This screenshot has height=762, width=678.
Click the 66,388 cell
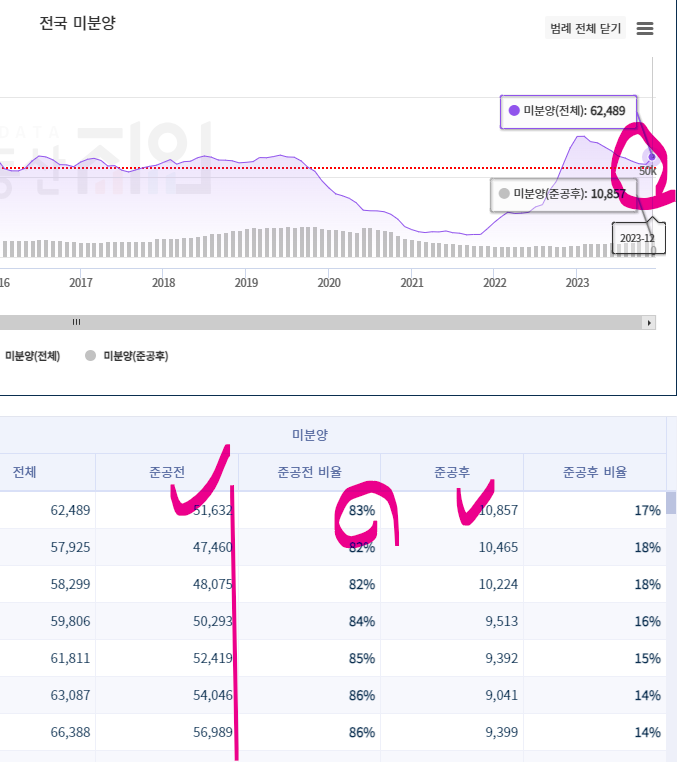(70, 732)
